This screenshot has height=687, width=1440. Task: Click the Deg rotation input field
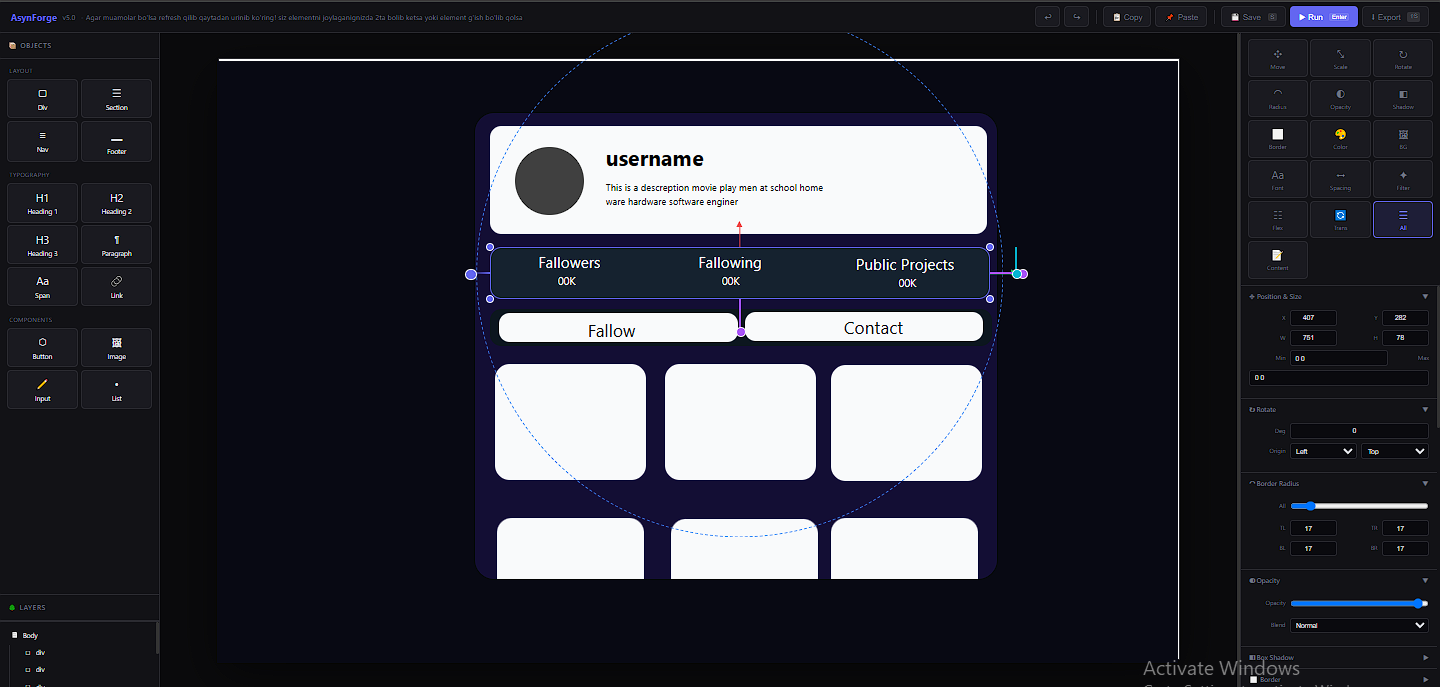[1360, 431]
